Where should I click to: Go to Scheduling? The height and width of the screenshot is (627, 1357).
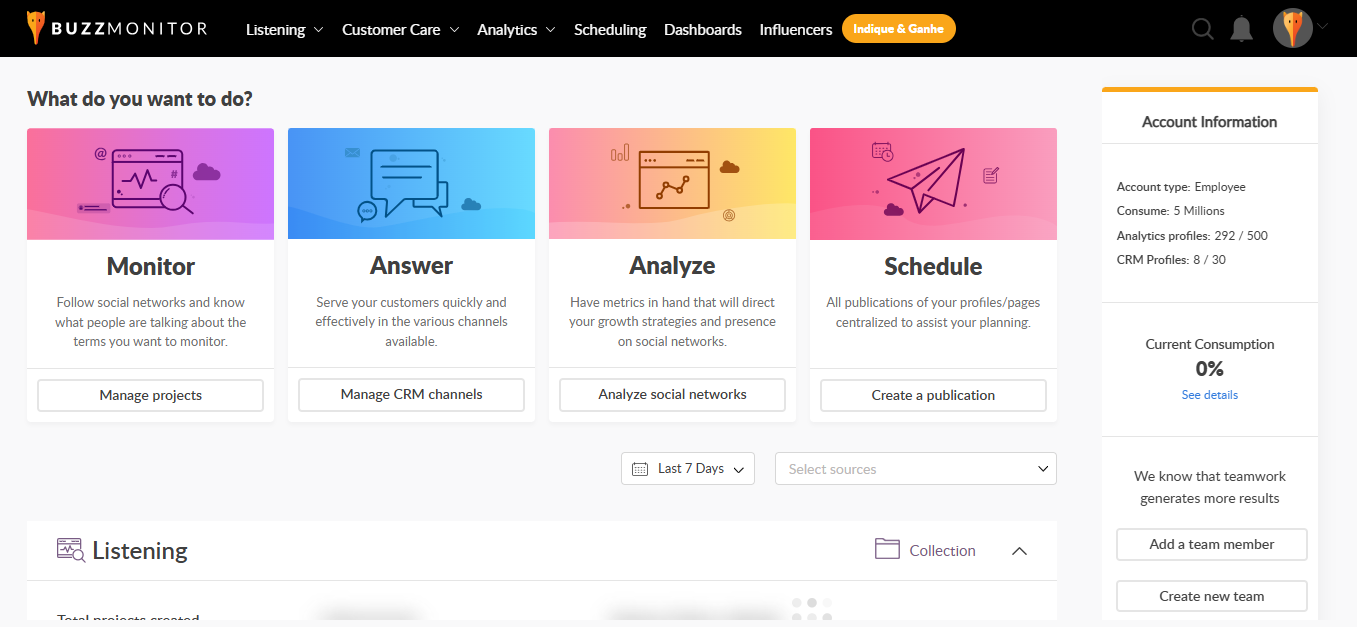[x=610, y=29]
